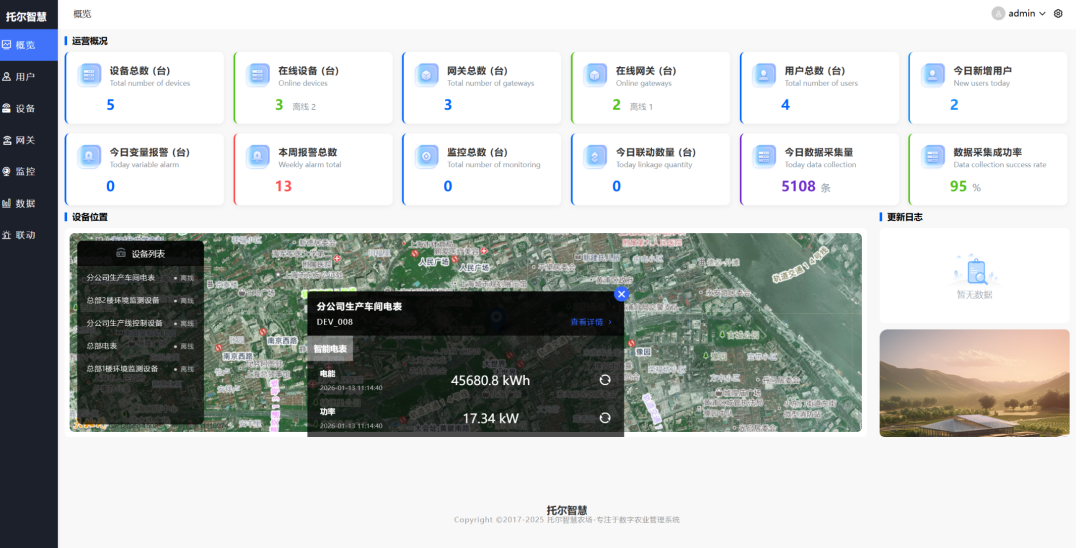The image size is (1080, 548).
Task: Open the 监控 monitoring menu item
Action: pyautogui.click(x=28, y=171)
